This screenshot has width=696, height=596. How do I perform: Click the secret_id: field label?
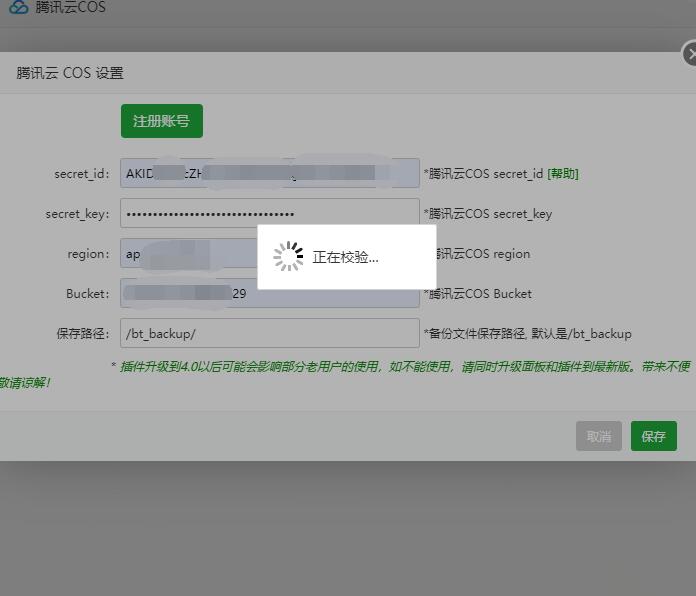click(x=82, y=174)
